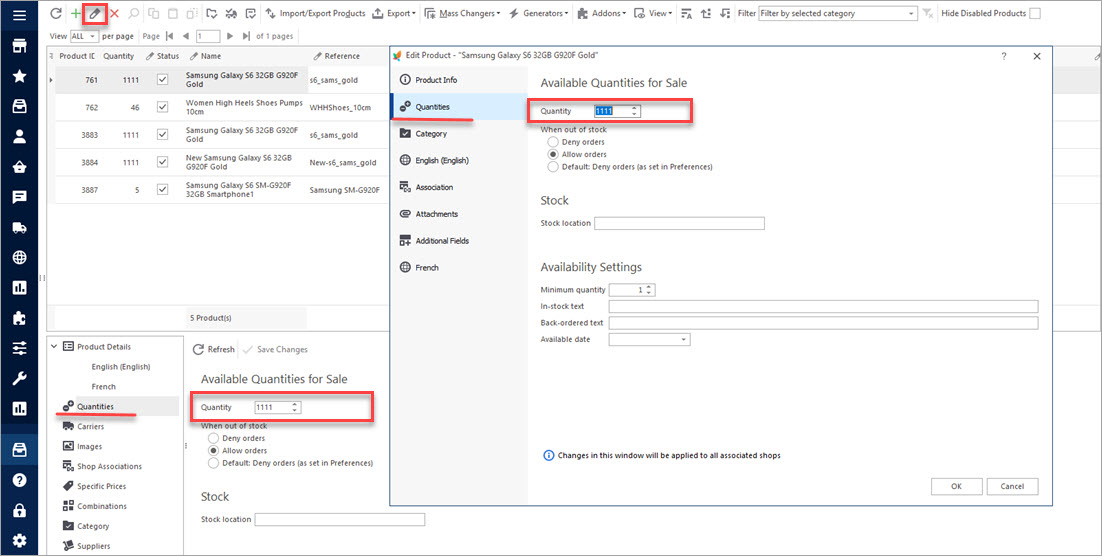Open the star favorites sidebar icon
This screenshot has height=556, width=1102.
point(20,76)
